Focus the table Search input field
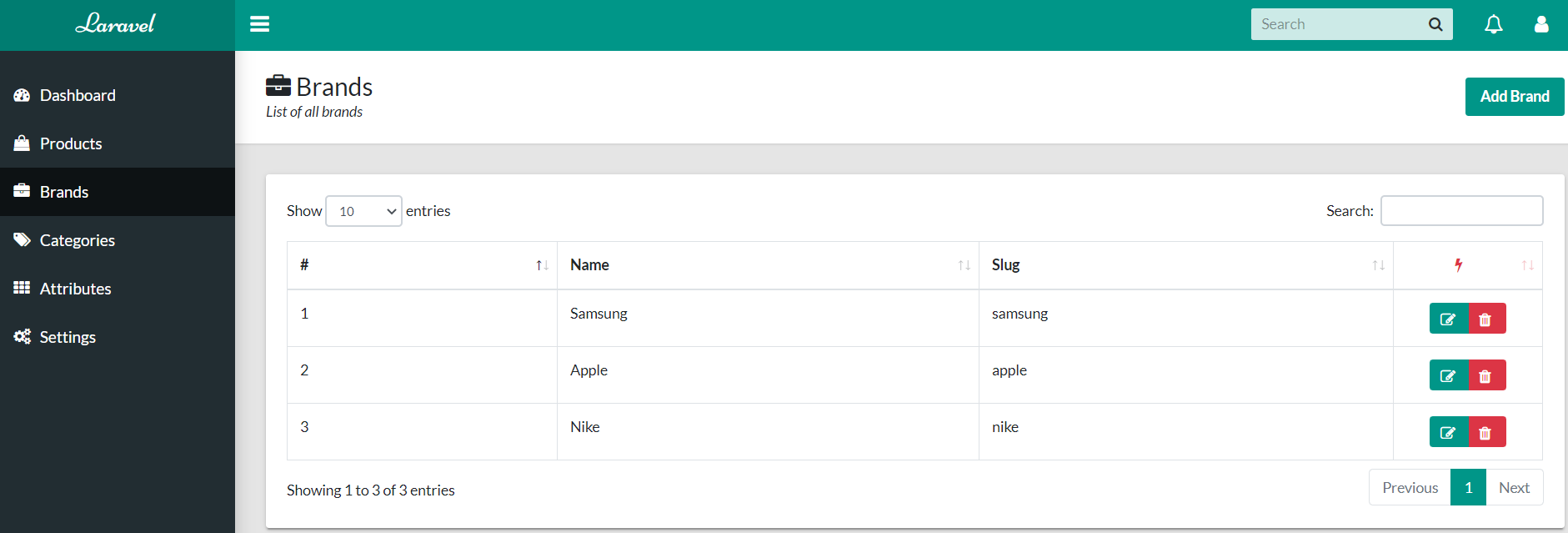The width and height of the screenshot is (1568, 533). [1460, 211]
